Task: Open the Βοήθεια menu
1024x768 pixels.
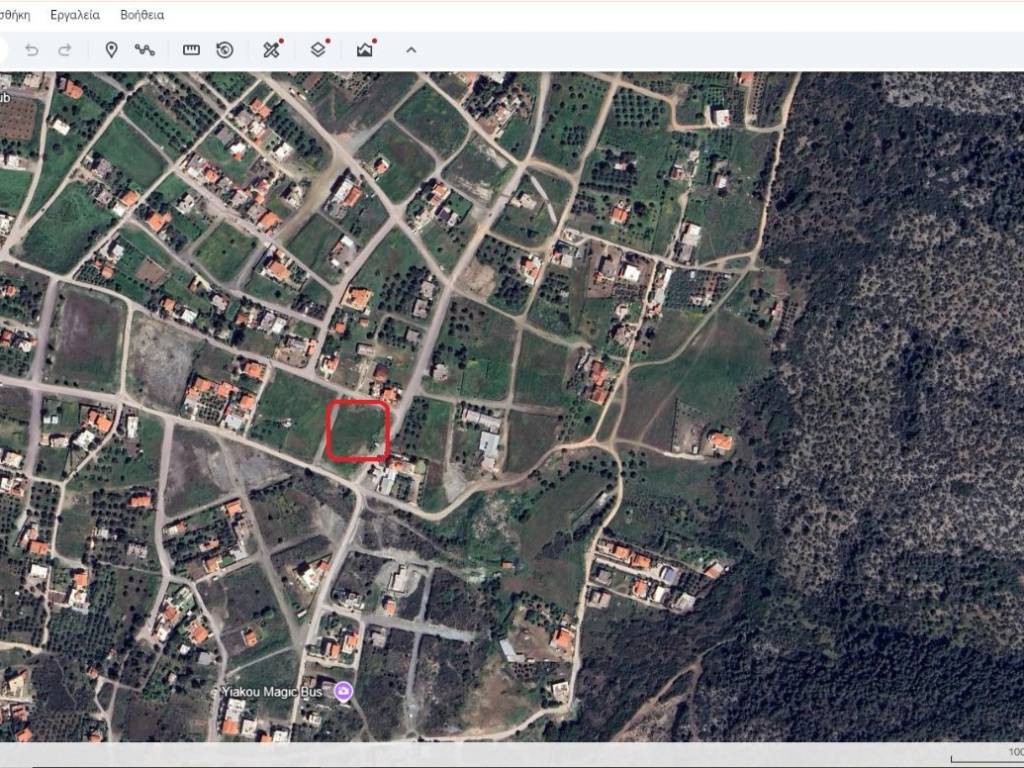Action: [x=142, y=15]
